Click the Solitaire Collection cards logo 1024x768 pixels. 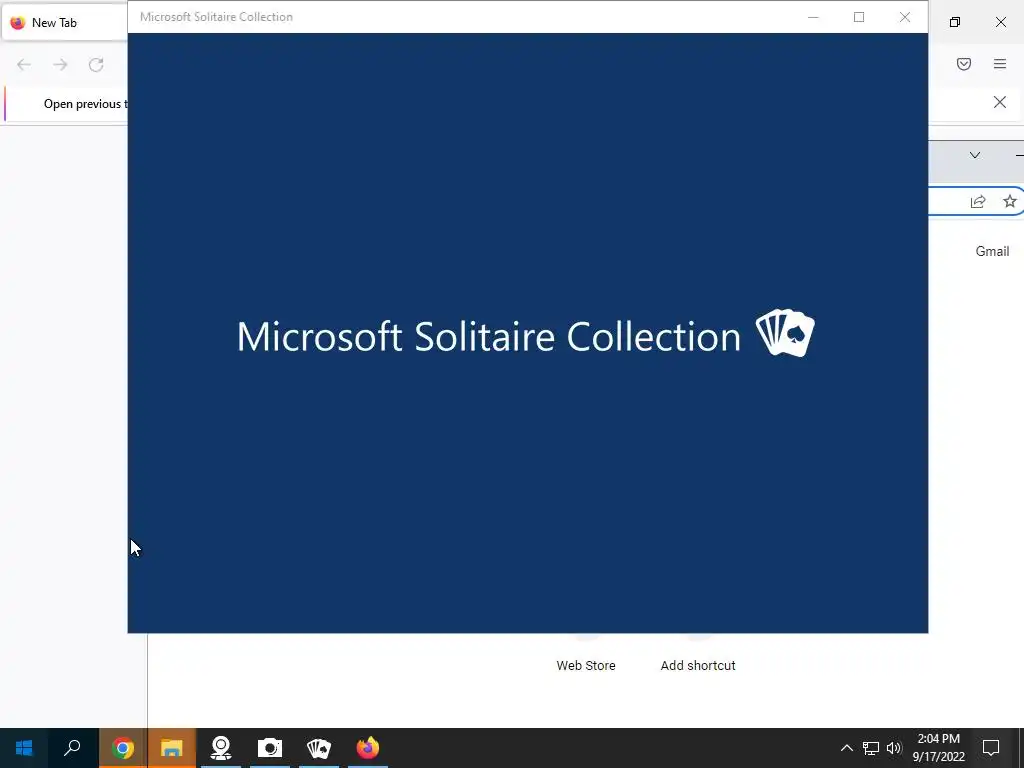click(x=786, y=333)
